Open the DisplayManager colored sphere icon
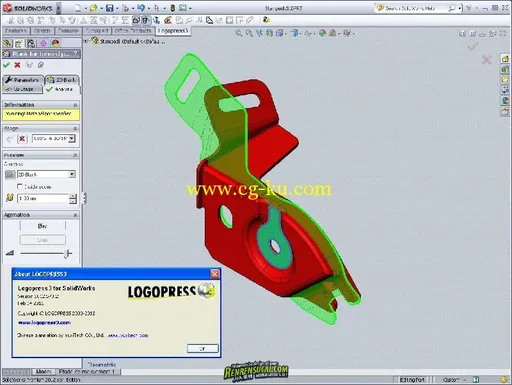This screenshot has width=512, height=385. pos(55,43)
